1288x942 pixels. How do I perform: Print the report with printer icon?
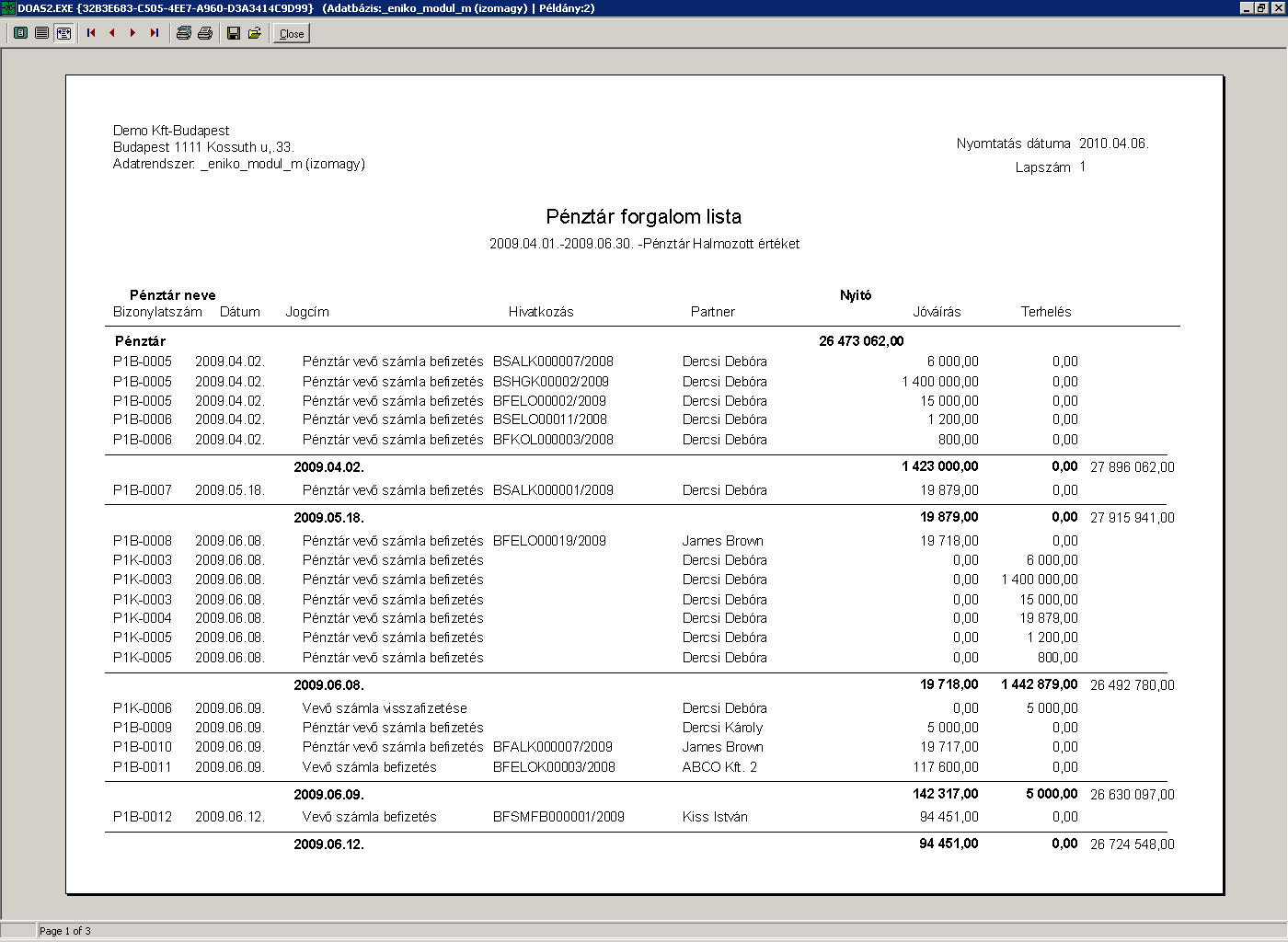pos(205,33)
